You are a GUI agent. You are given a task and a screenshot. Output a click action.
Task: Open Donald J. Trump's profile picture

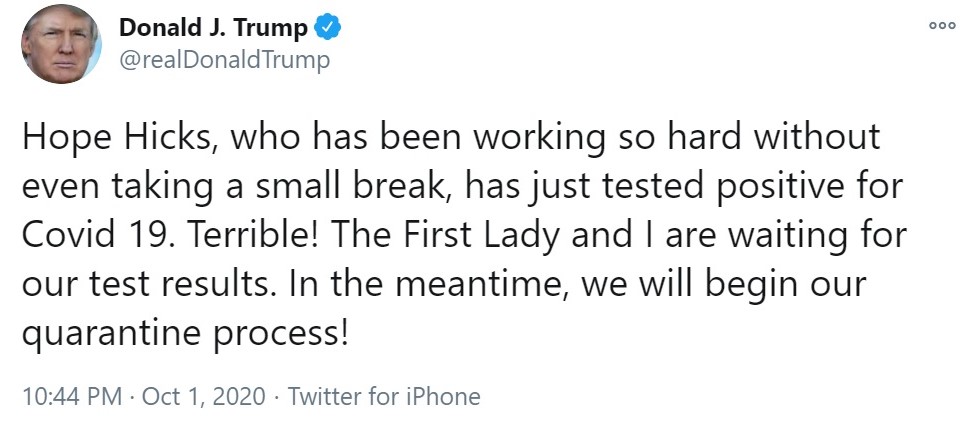click(x=61, y=44)
